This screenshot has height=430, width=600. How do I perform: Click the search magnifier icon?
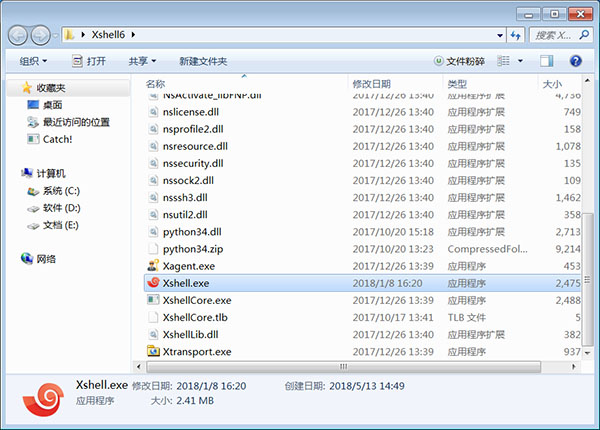tap(584, 35)
